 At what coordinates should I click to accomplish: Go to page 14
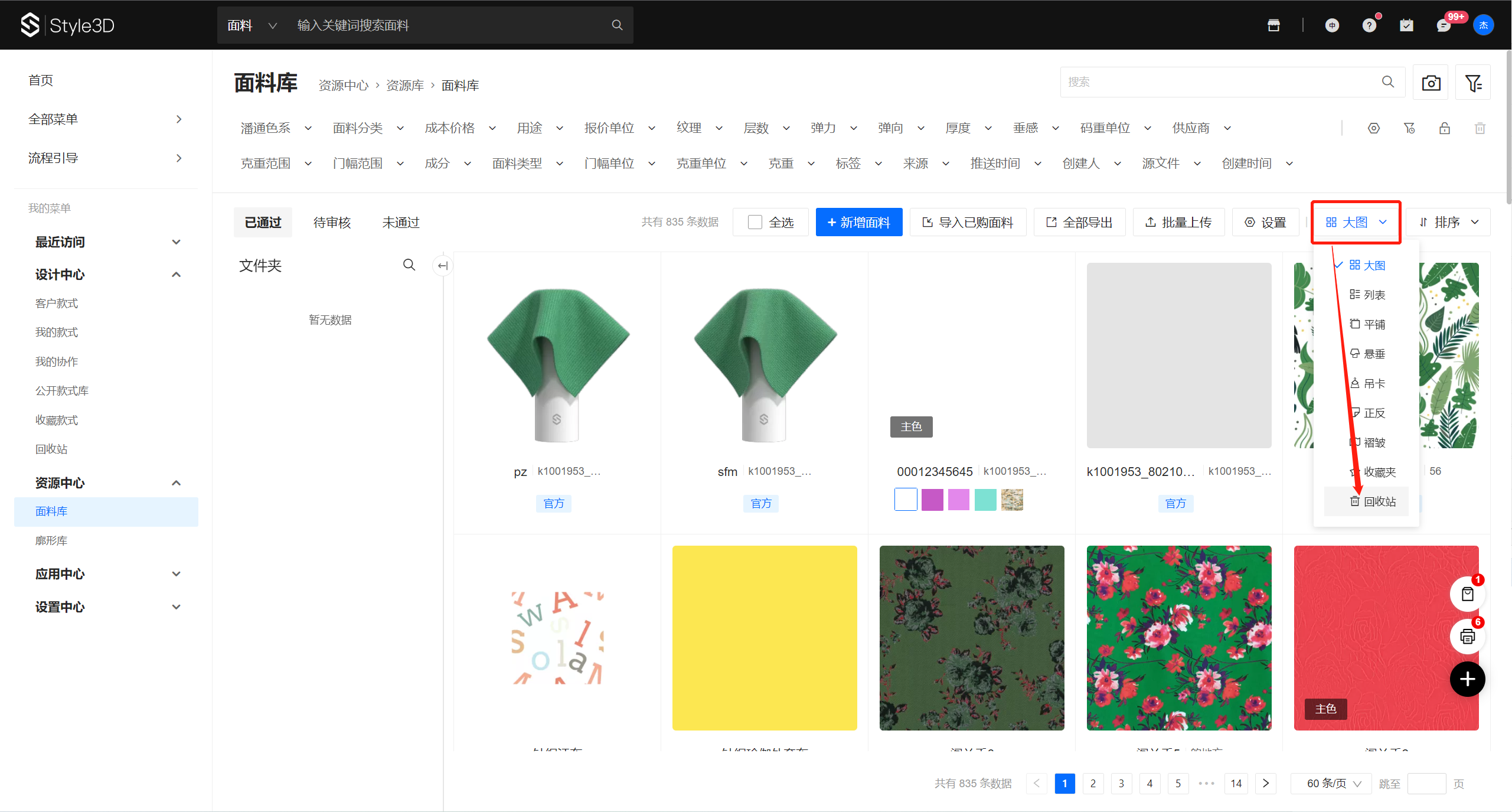click(x=1236, y=783)
